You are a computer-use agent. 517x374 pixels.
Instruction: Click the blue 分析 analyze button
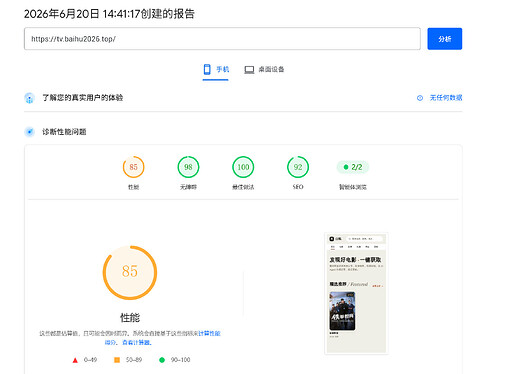coord(444,39)
